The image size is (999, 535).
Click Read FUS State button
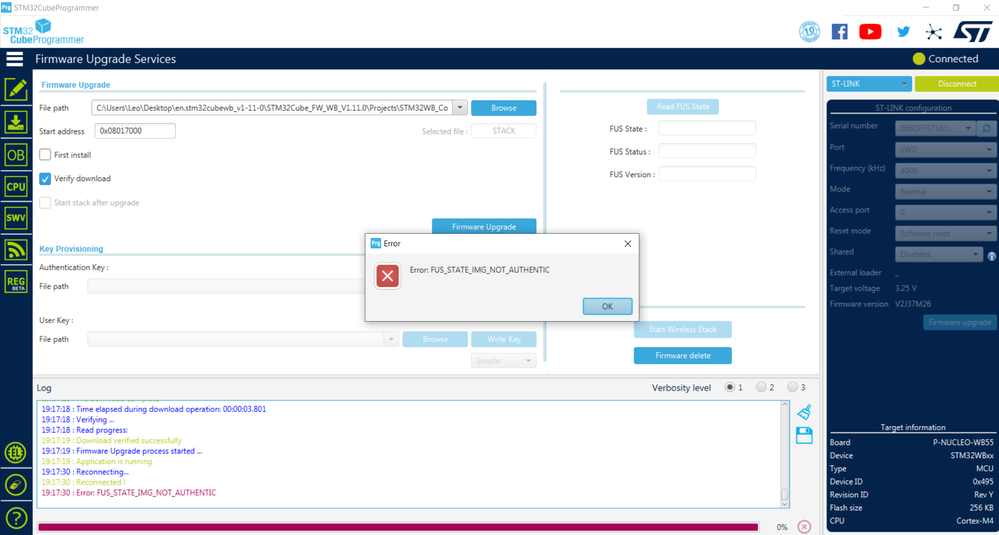click(683, 106)
